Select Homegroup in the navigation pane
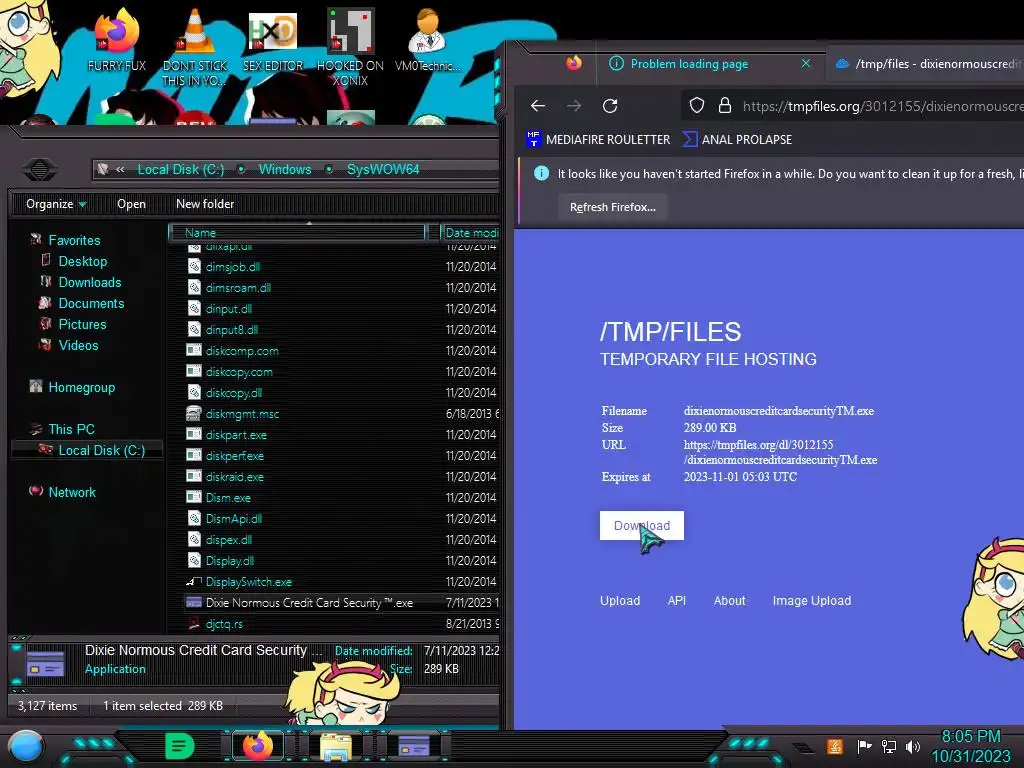 click(x=82, y=387)
